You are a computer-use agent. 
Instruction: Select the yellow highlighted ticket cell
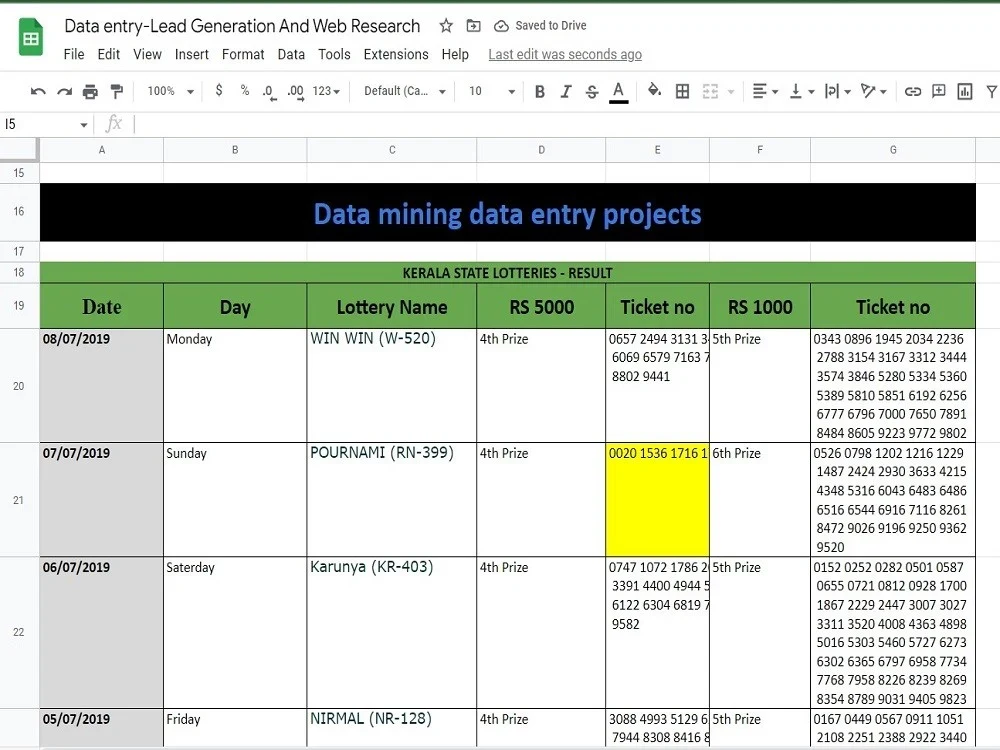coord(657,500)
